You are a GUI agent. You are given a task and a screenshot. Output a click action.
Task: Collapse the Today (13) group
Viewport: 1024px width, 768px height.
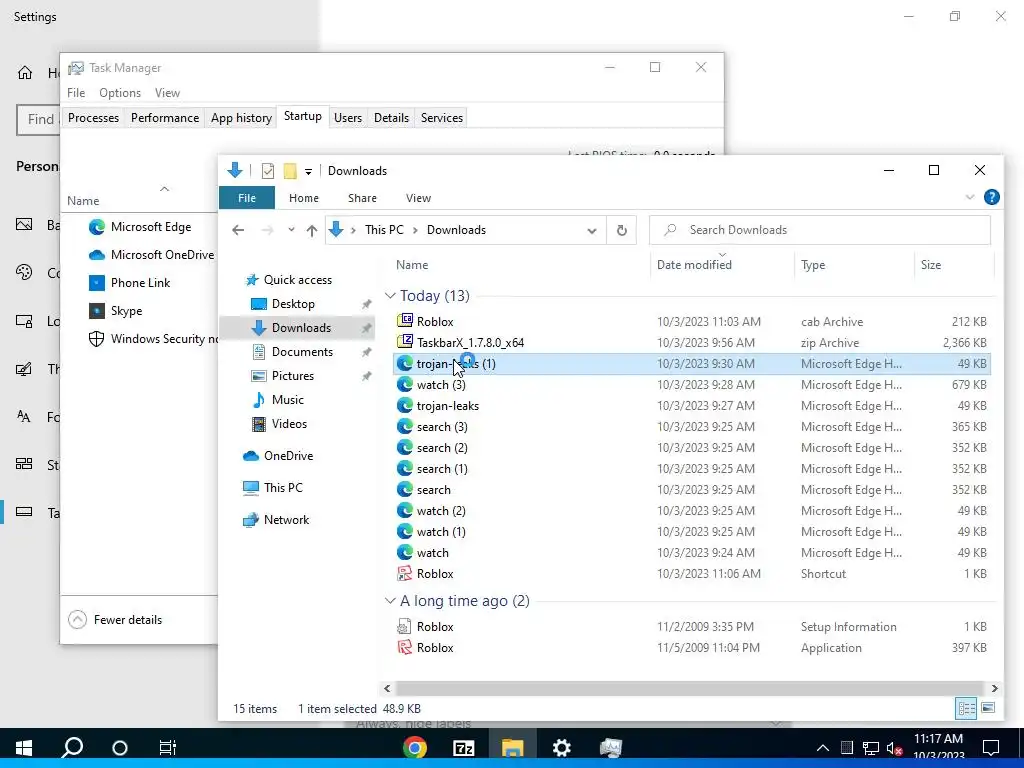(x=390, y=296)
